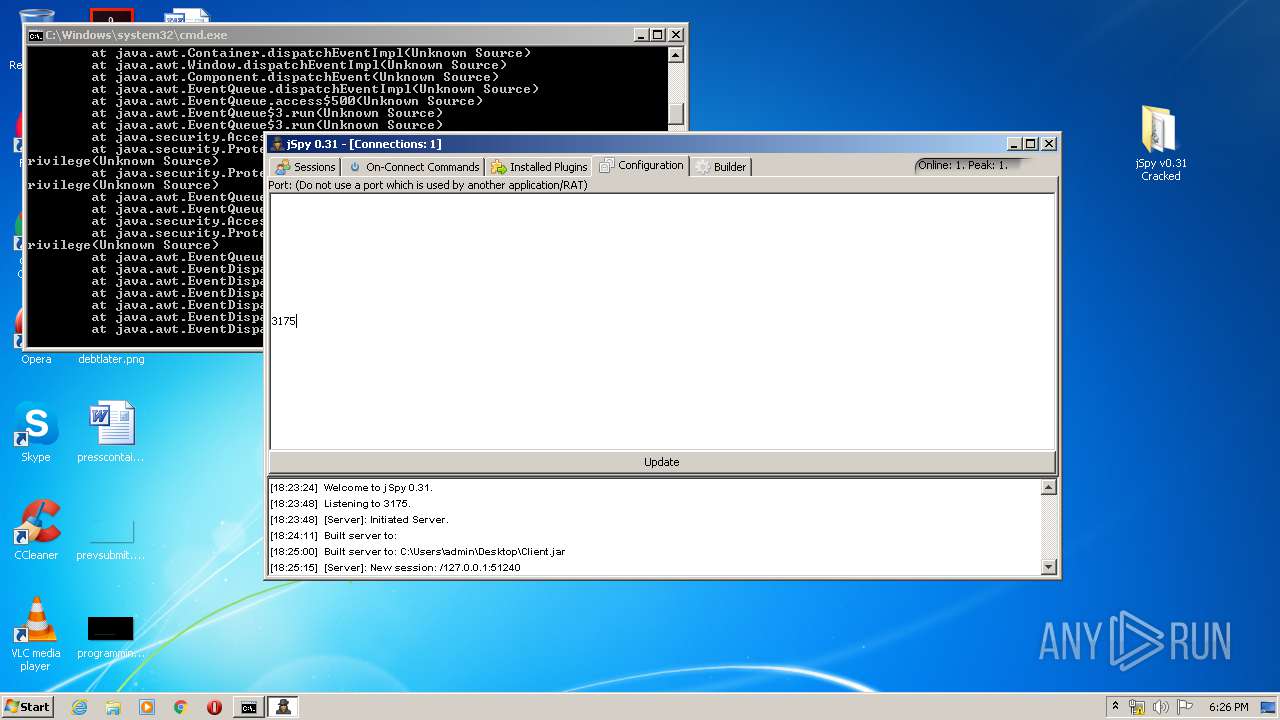The image size is (1280, 720).
Task: Minimize the jSpy window
Action: point(1014,144)
